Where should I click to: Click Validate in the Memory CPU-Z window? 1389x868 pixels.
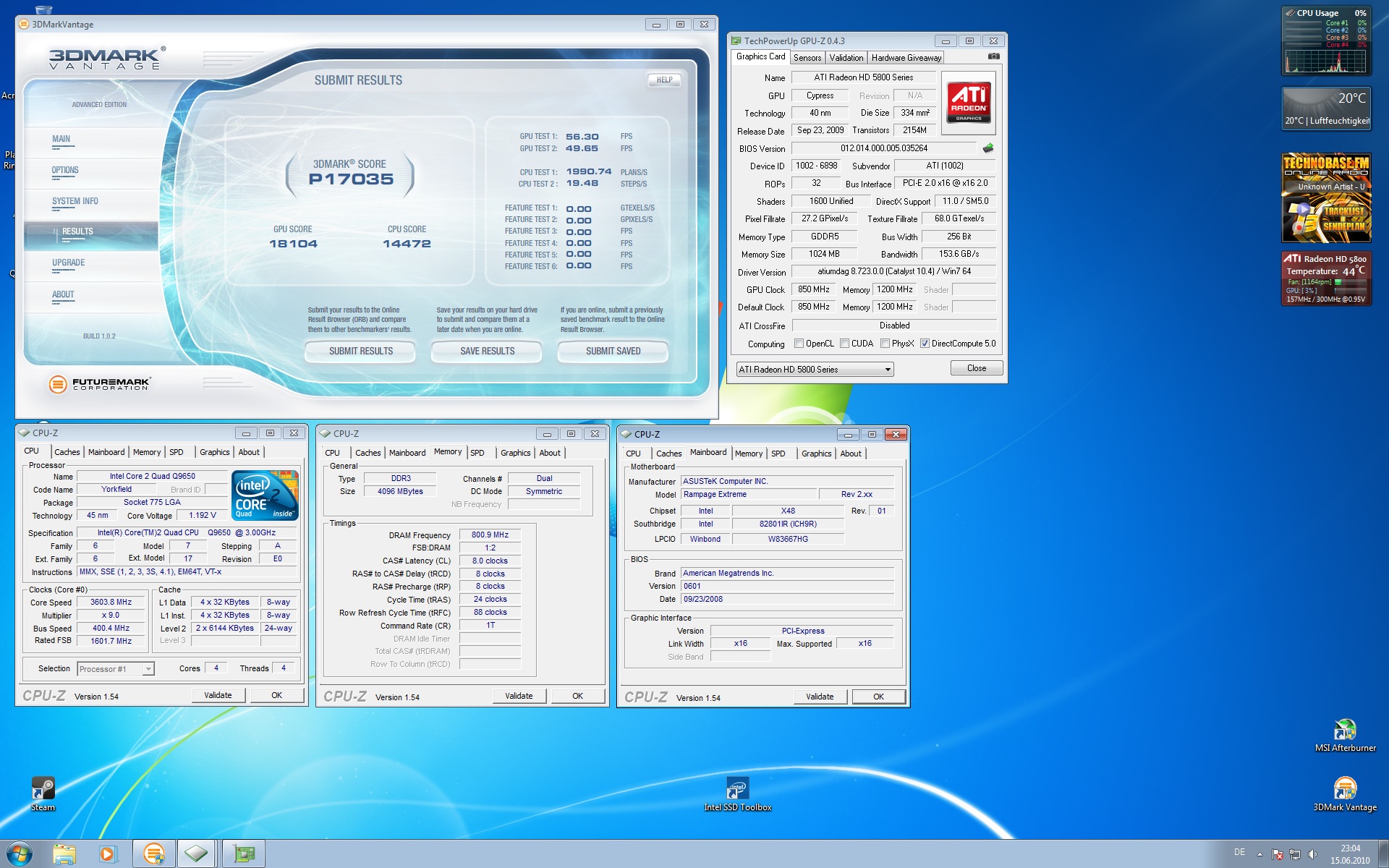[x=519, y=697]
